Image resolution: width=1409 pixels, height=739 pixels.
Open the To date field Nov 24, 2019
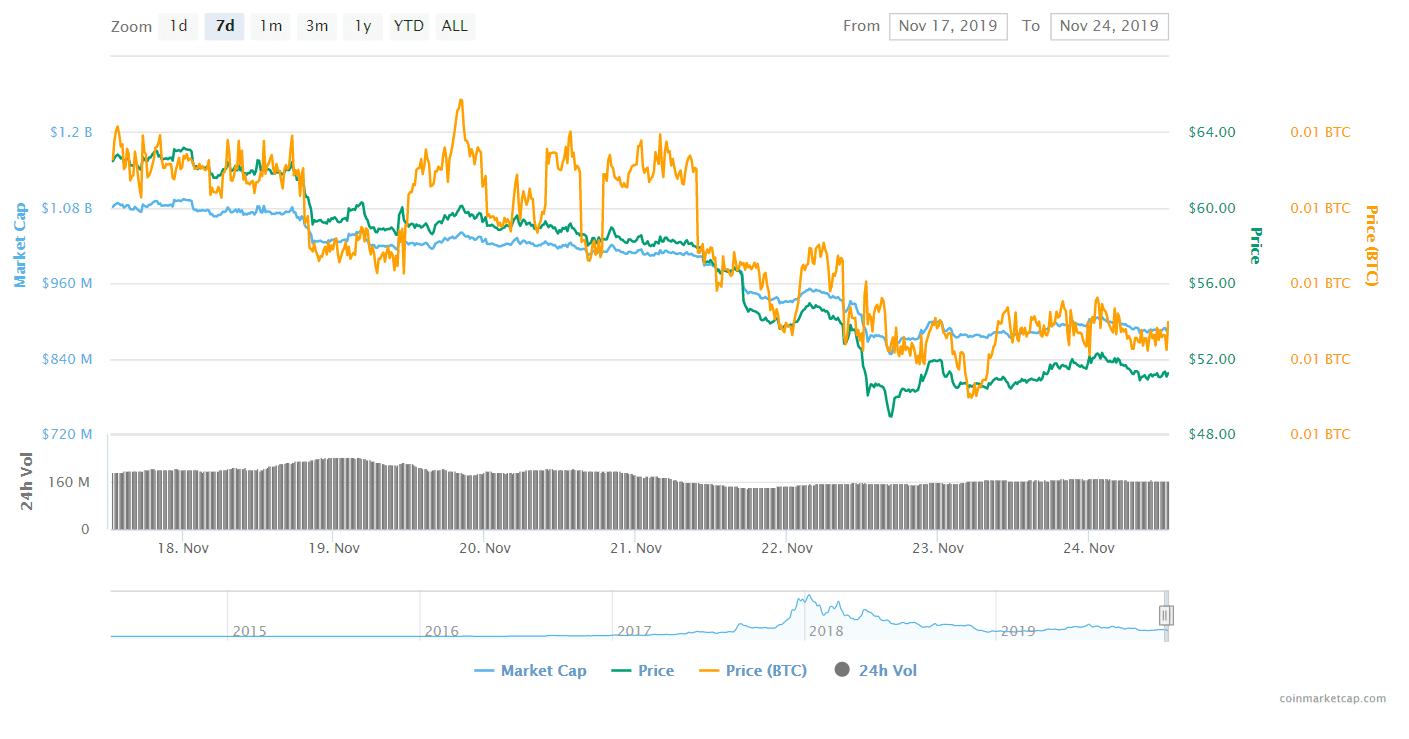coord(1109,26)
